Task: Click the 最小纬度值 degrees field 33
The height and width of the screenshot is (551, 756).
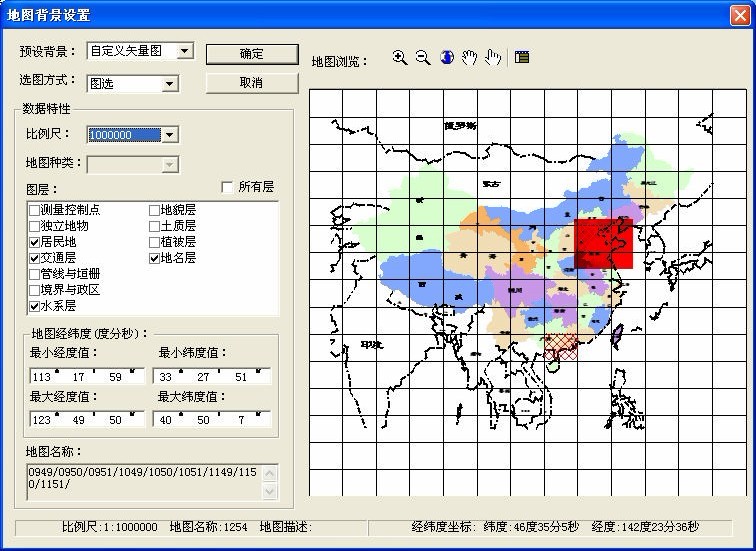Action: [x=165, y=376]
